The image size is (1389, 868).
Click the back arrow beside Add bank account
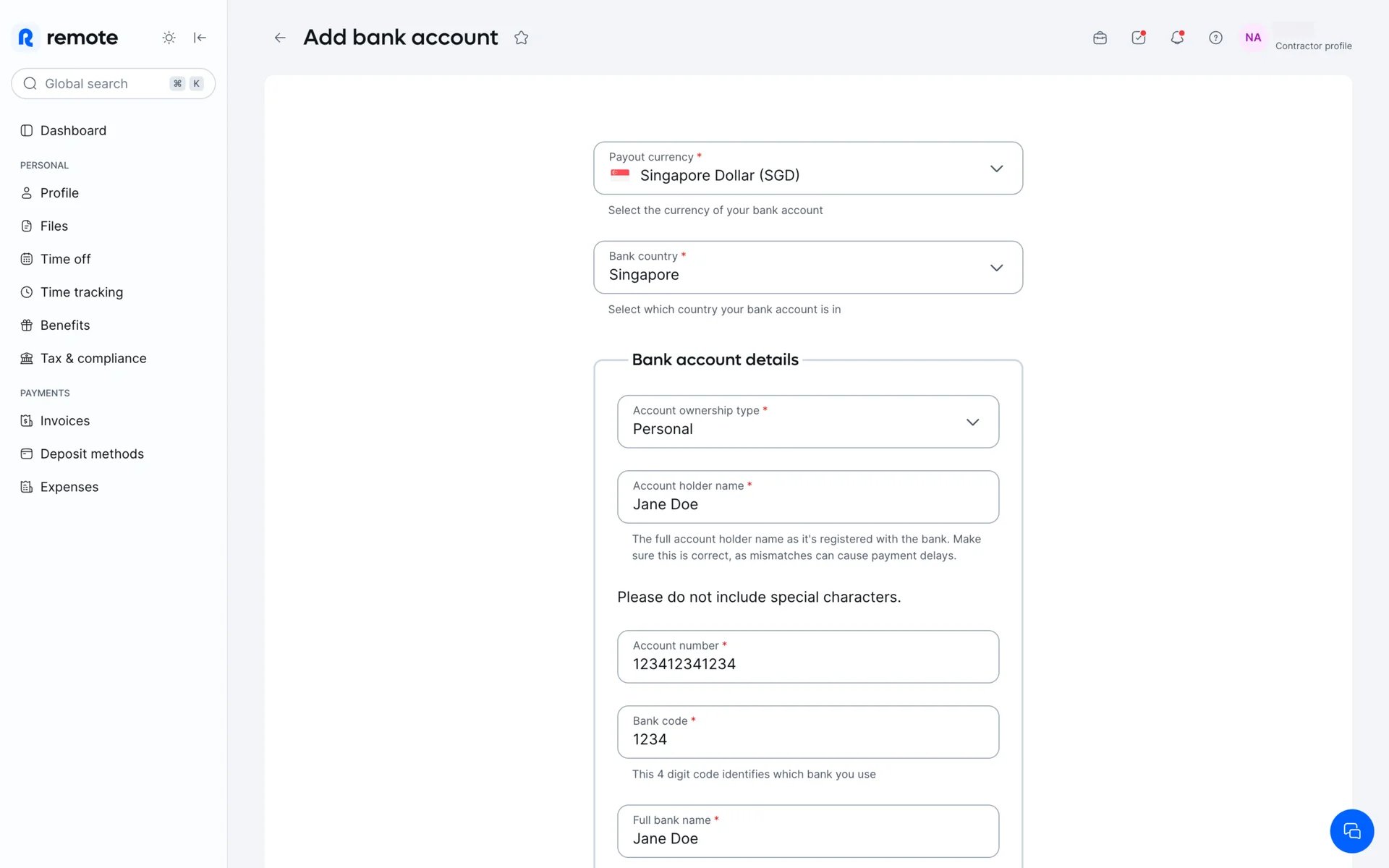280,38
